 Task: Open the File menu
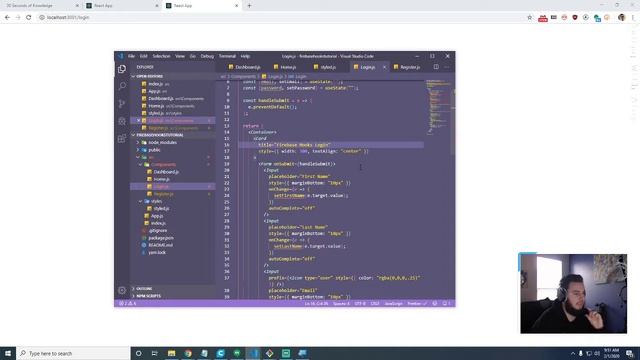tap(131, 56)
